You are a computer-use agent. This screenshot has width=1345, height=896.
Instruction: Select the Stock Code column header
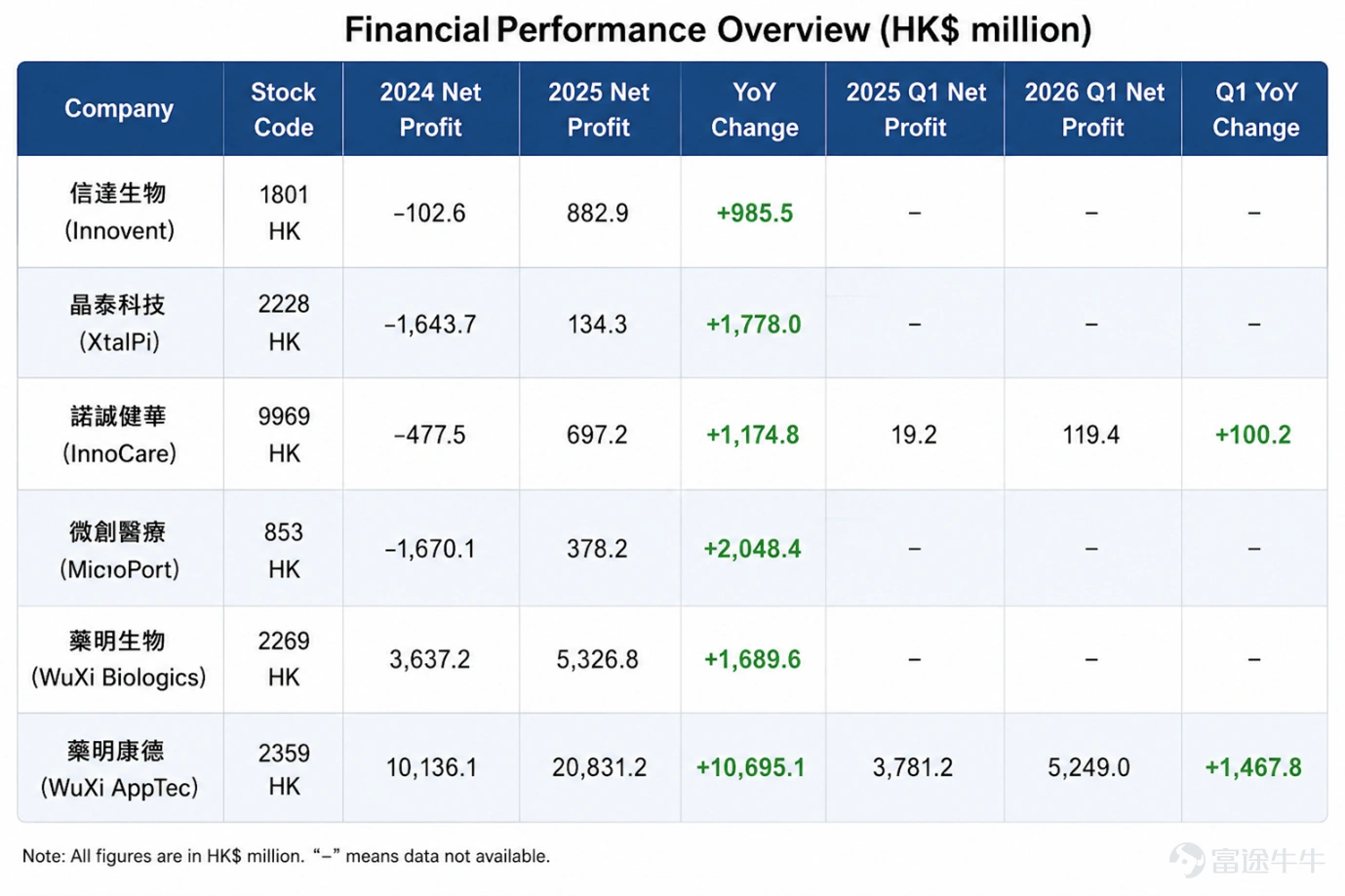(x=284, y=109)
